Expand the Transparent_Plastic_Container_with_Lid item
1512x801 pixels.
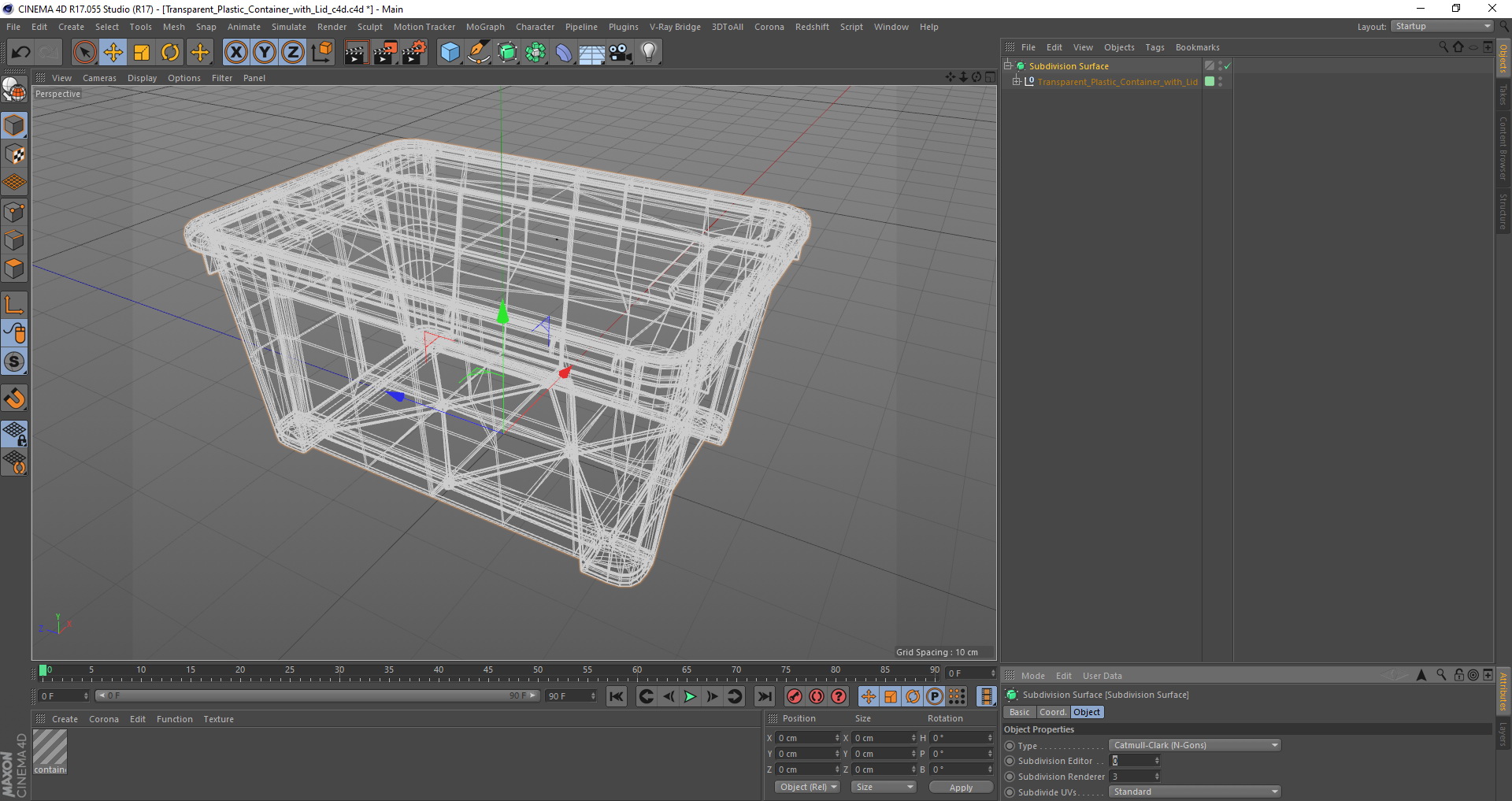[1016, 81]
